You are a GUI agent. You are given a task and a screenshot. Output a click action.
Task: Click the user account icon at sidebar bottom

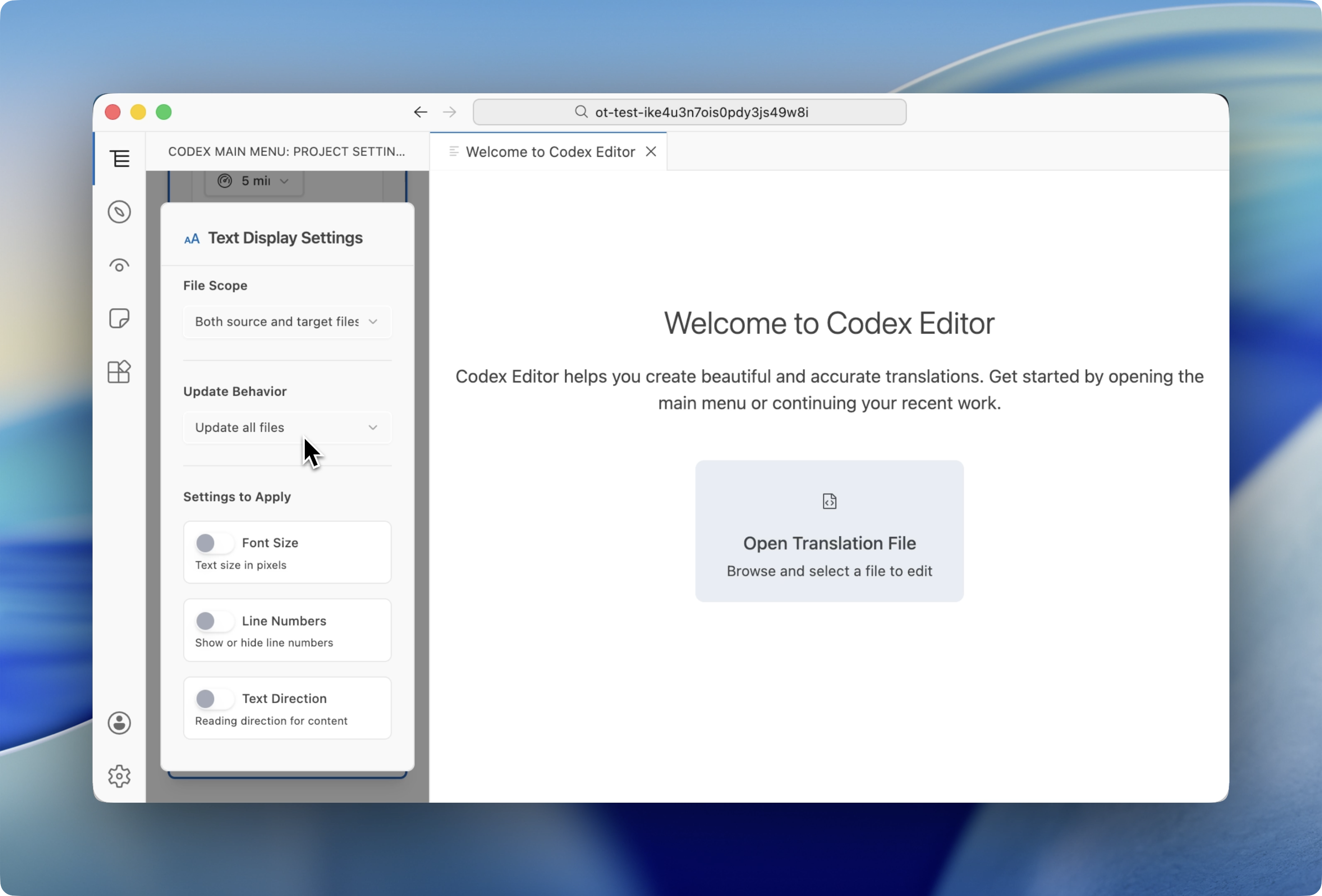coord(119,722)
